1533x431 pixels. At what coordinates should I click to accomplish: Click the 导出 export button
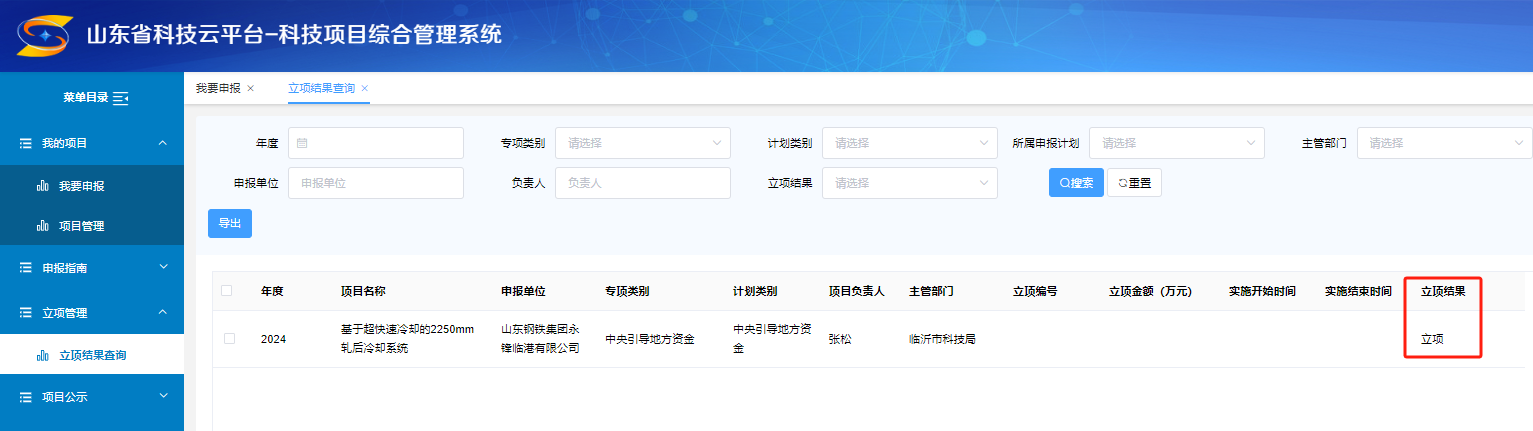coord(230,223)
